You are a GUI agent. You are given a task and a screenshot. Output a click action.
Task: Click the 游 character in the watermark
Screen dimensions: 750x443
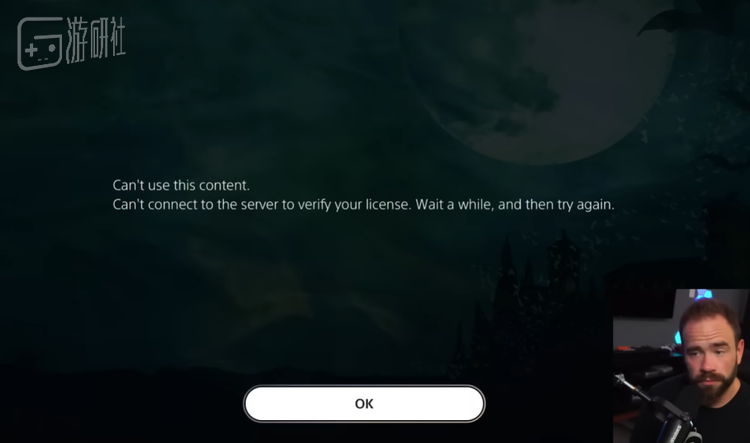pos(77,40)
